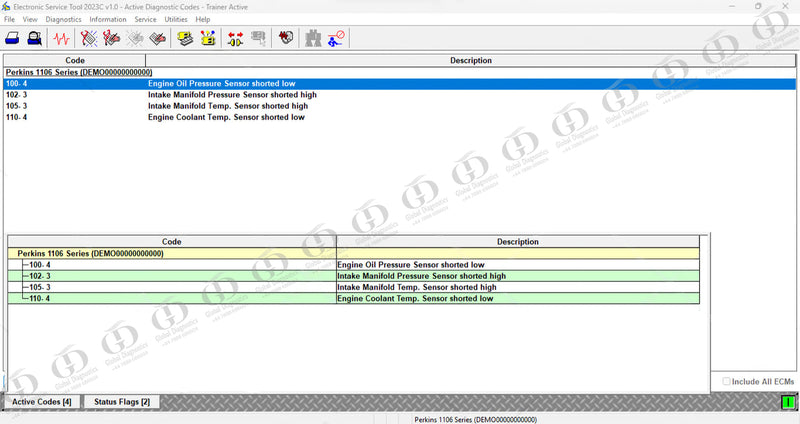800x424 pixels.
Task: Enable the Include All ECMs checkbox
Action: pos(726,381)
